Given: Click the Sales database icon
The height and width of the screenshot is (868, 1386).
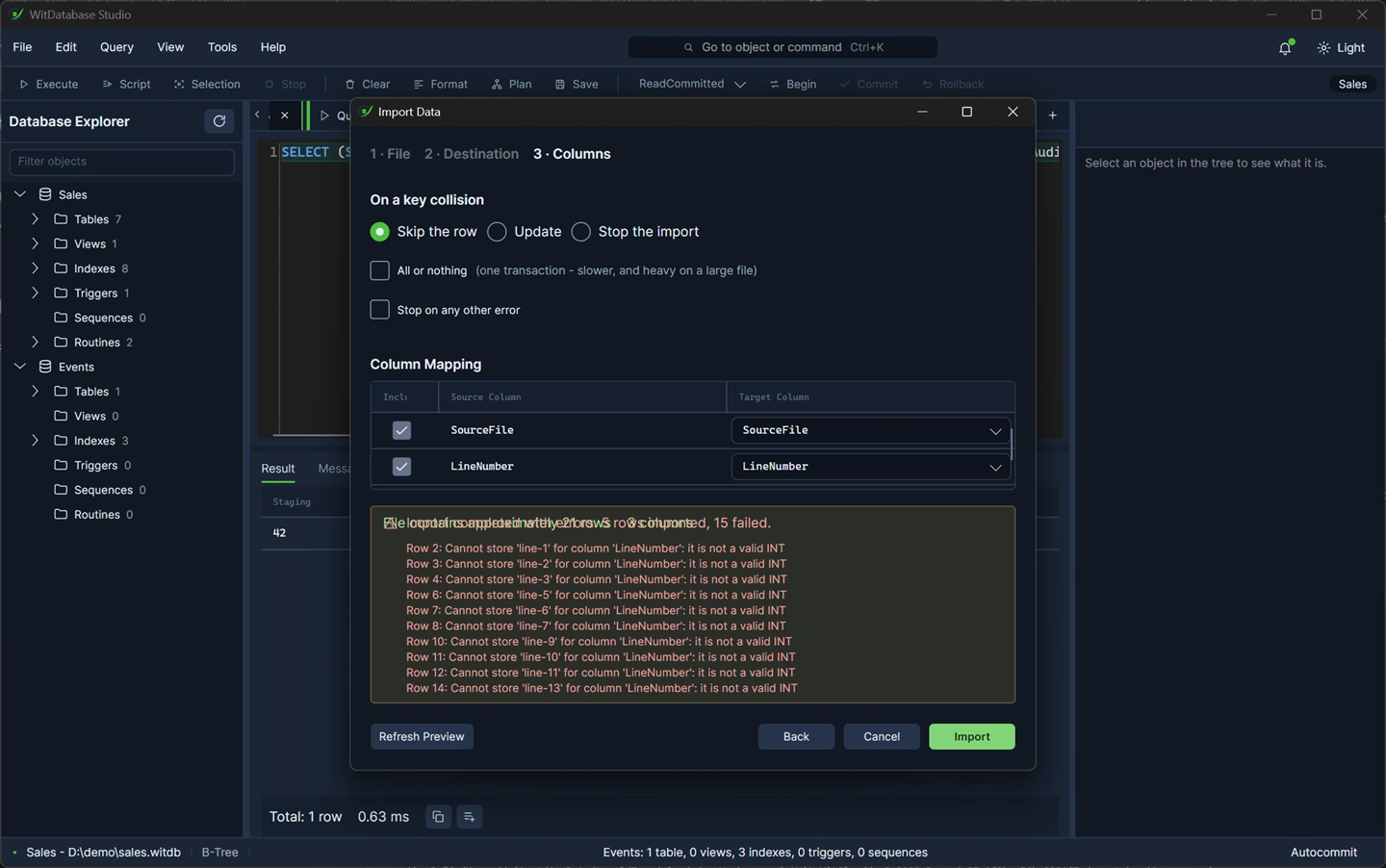Looking at the screenshot, I should [45, 194].
